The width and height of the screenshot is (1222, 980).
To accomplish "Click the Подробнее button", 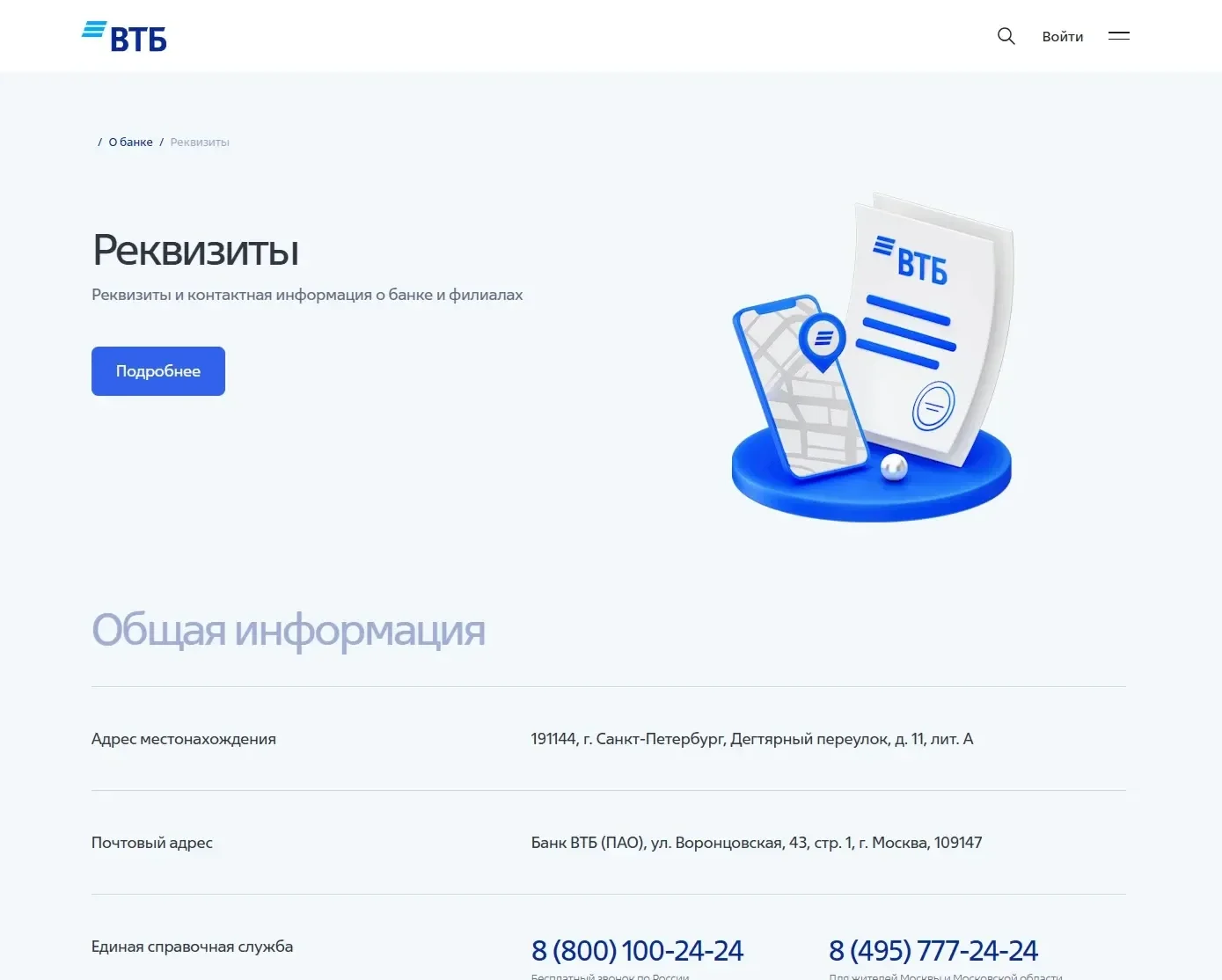I will tap(158, 371).
